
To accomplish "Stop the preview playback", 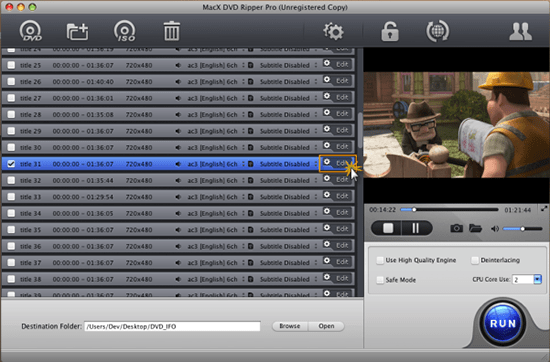I will [x=388, y=228].
